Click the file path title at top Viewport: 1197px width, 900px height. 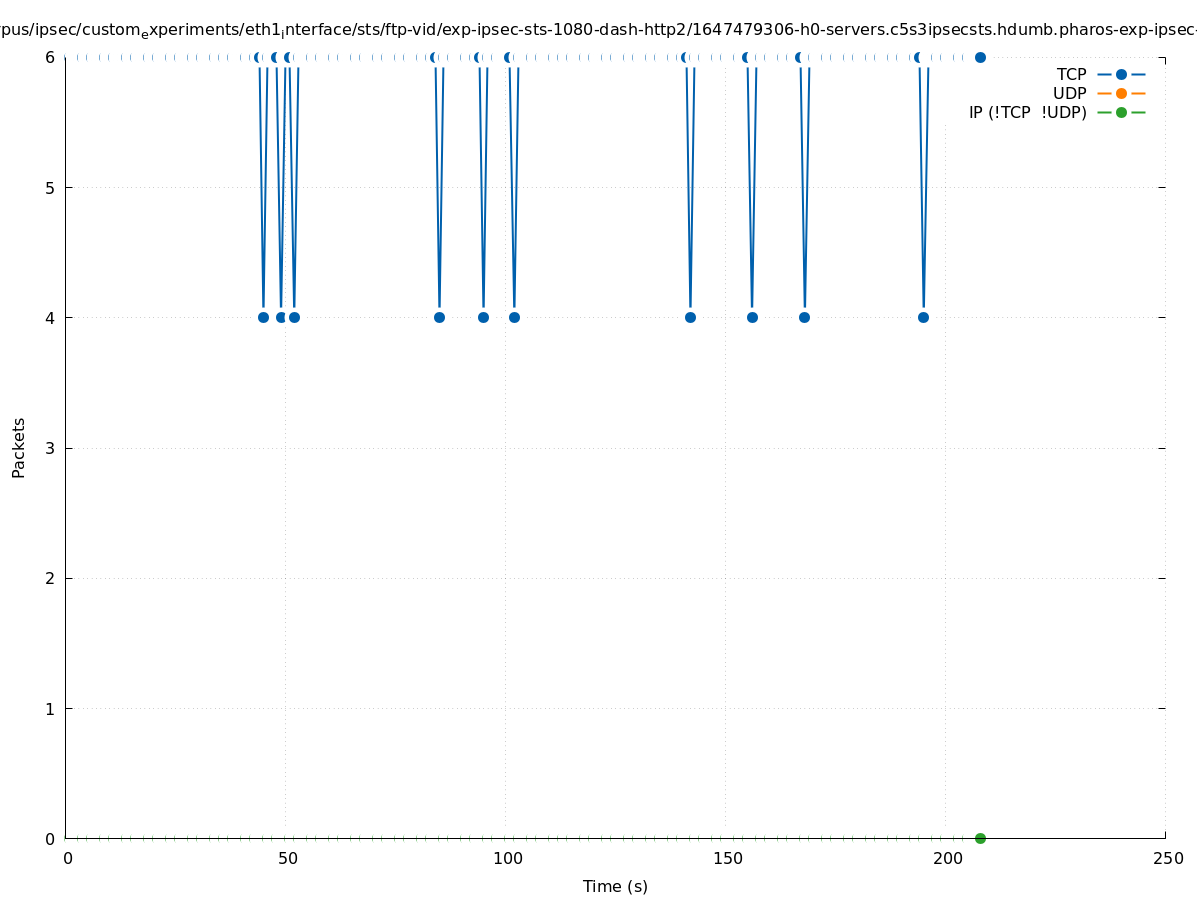click(598, 31)
